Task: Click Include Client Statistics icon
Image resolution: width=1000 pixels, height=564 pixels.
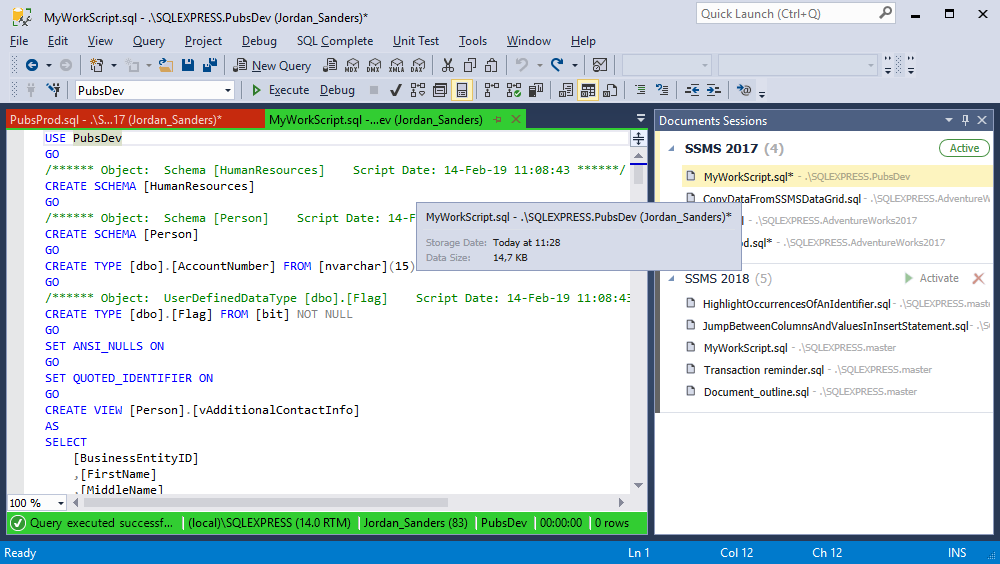Action: (x=536, y=91)
